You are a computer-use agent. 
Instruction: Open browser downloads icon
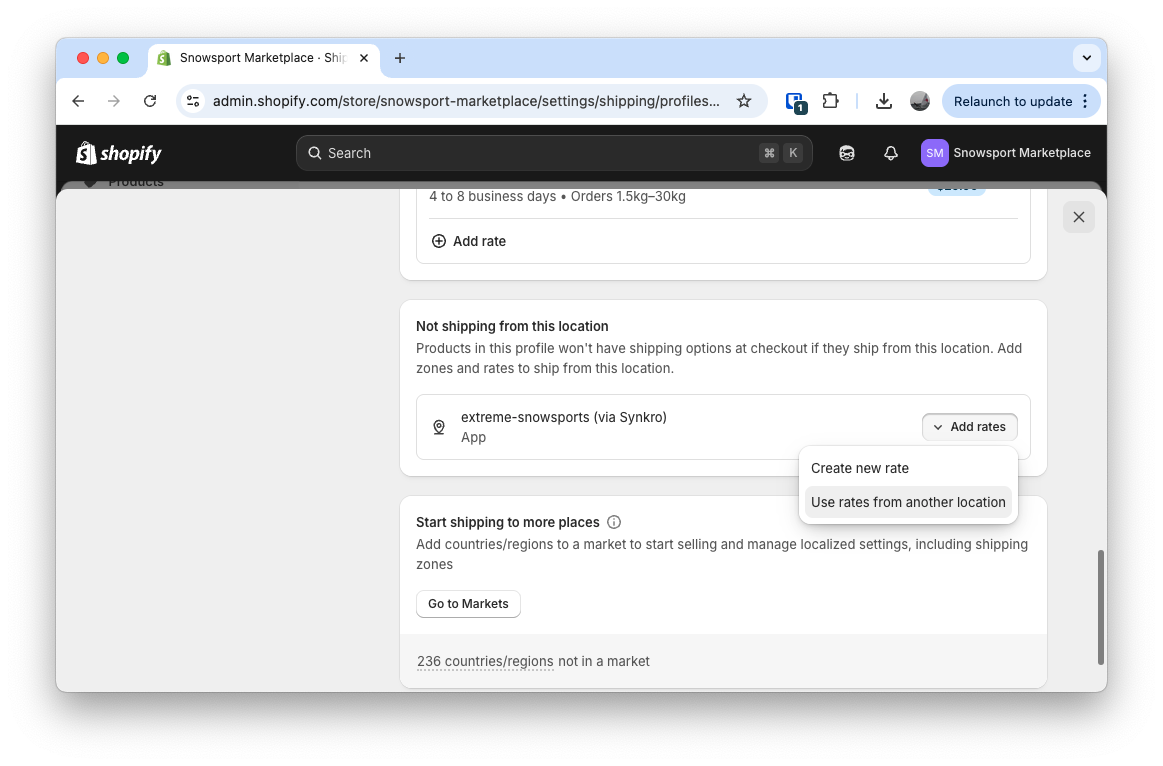pyautogui.click(x=883, y=101)
